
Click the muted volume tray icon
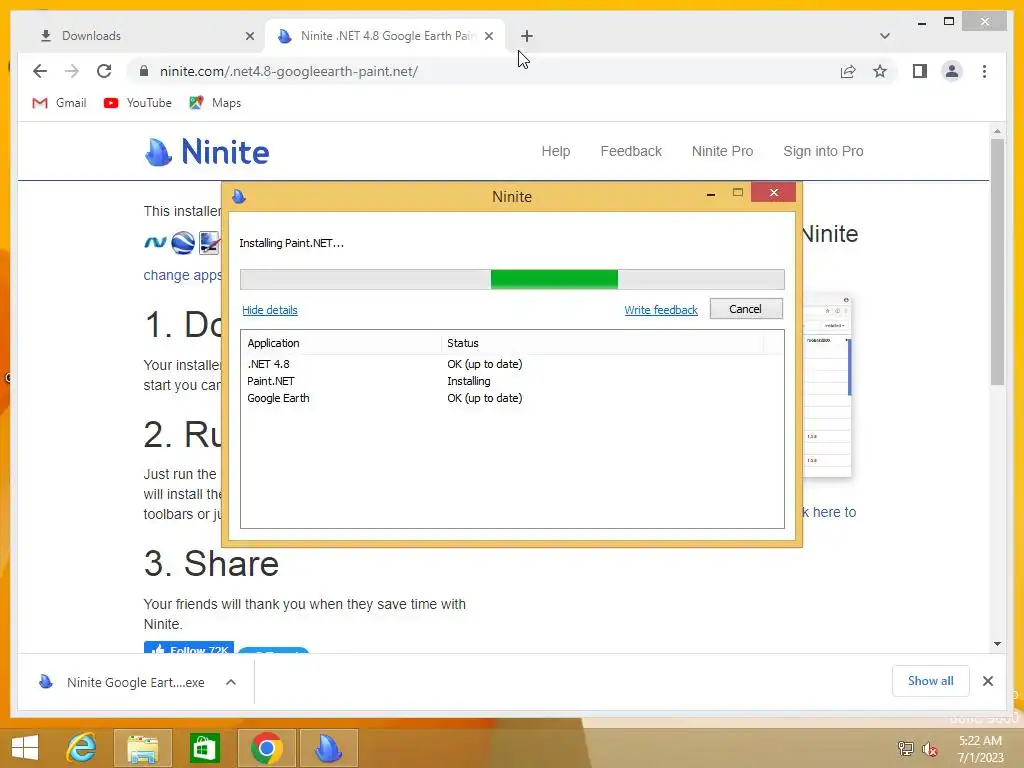930,748
